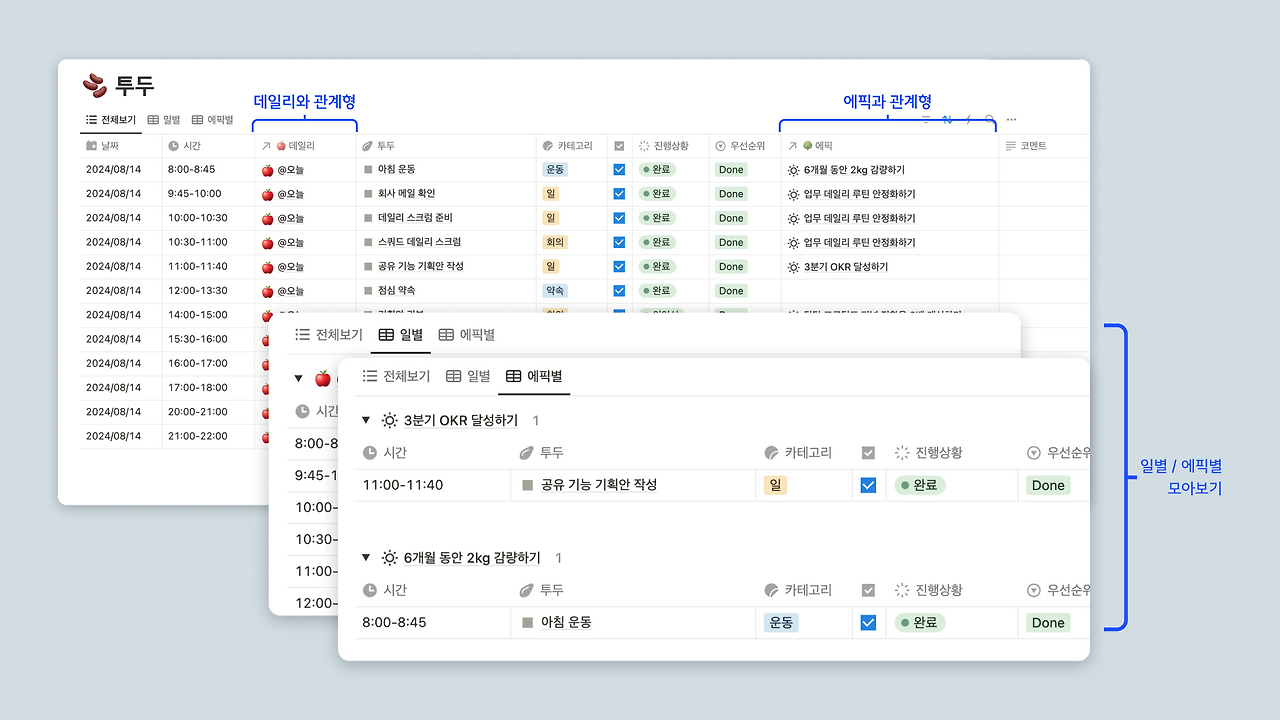Select the blue 운동 category tag

pos(553,169)
